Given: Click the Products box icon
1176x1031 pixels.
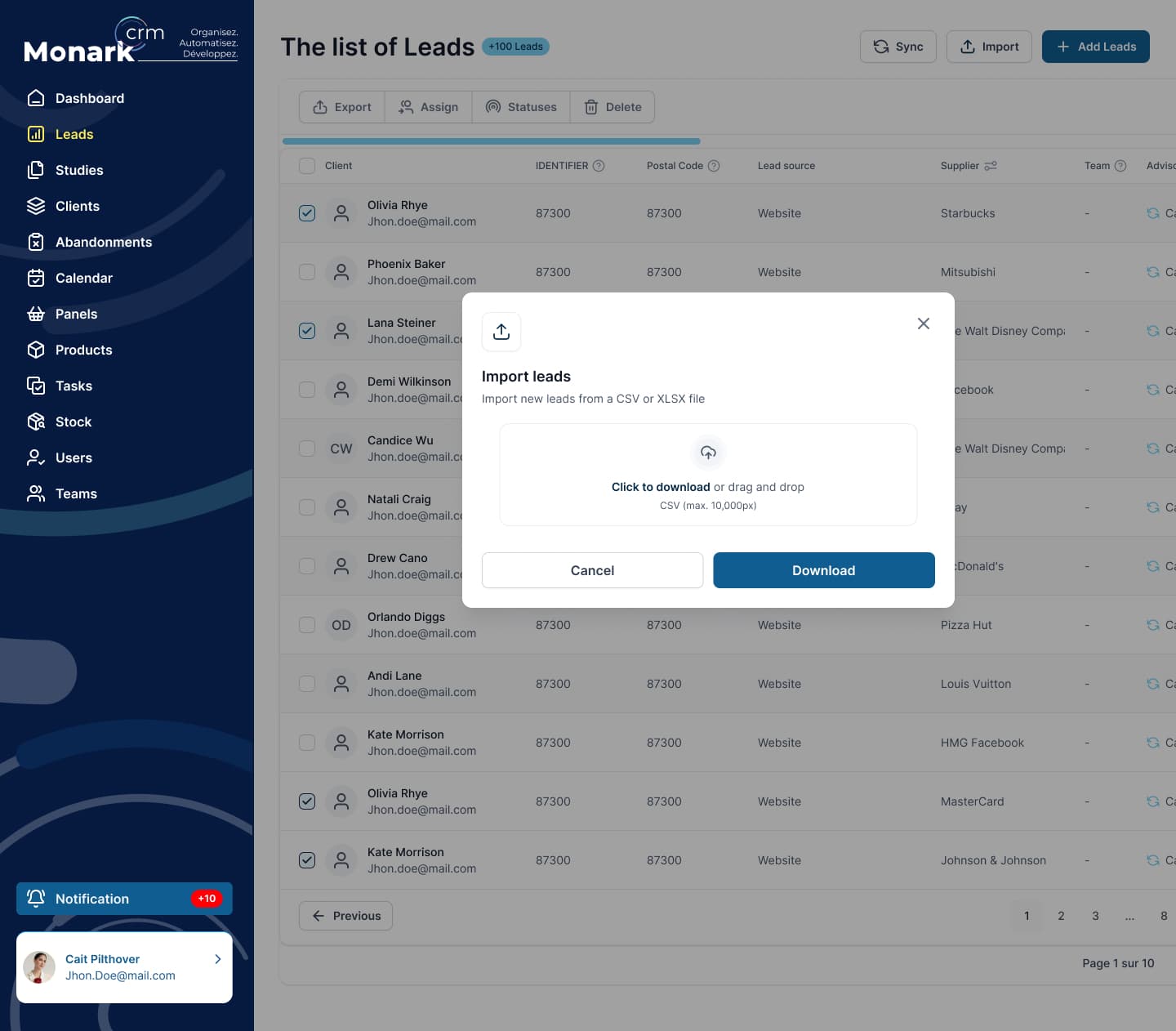Looking at the screenshot, I should pyautogui.click(x=36, y=350).
